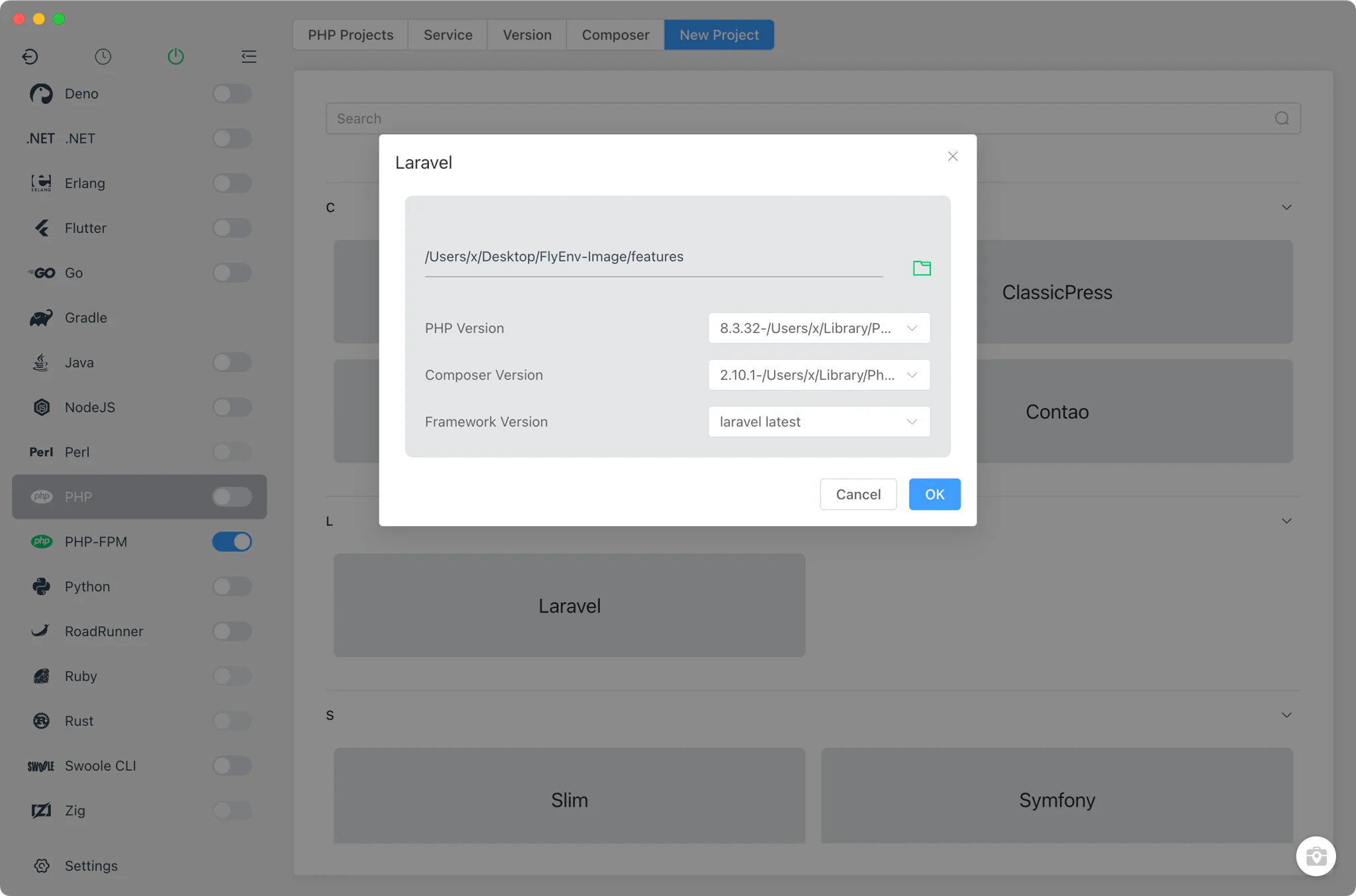The width and height of the screenshot is (1356, 896).
Task: Click the Java coffee cup icon
Action: (x=41, y=363)
